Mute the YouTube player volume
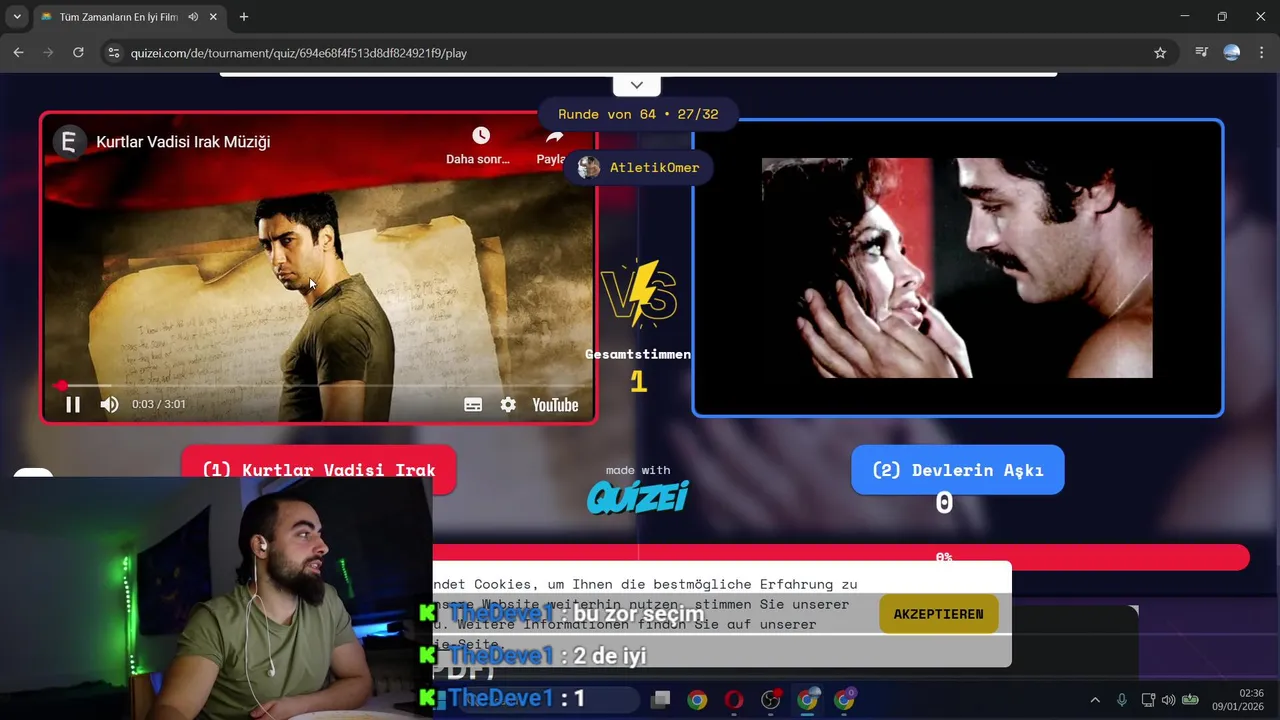 109,404
